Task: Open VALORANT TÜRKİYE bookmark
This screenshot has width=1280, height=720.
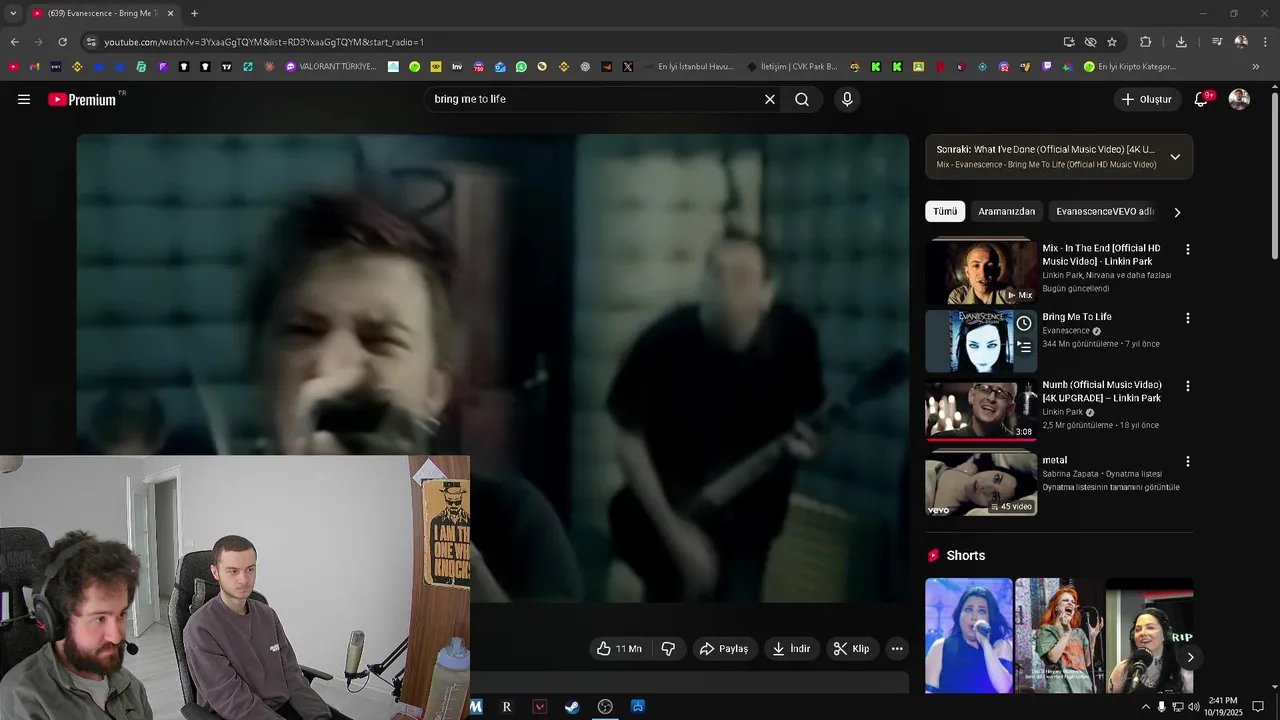Action: (331, 67)
